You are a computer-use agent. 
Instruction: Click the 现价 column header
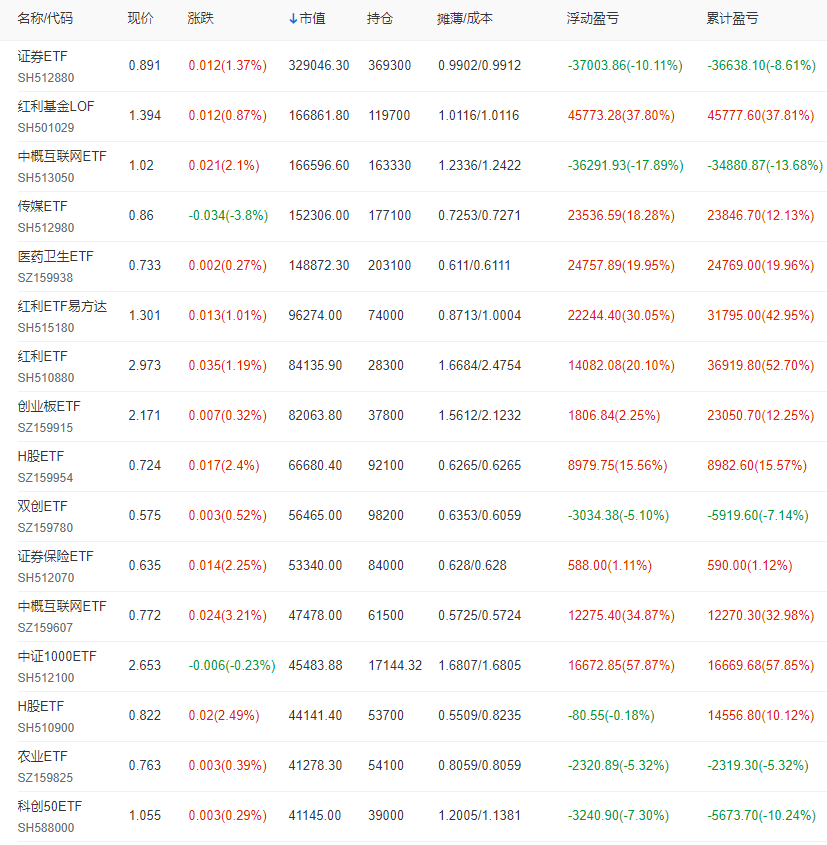tap(141, 18)
